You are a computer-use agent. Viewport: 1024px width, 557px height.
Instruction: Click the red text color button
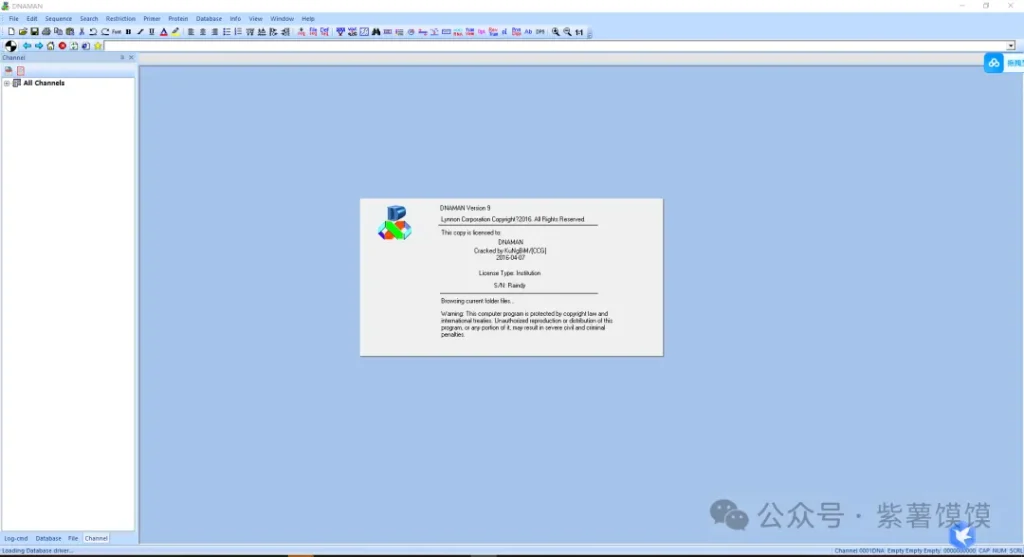[163, 32]
